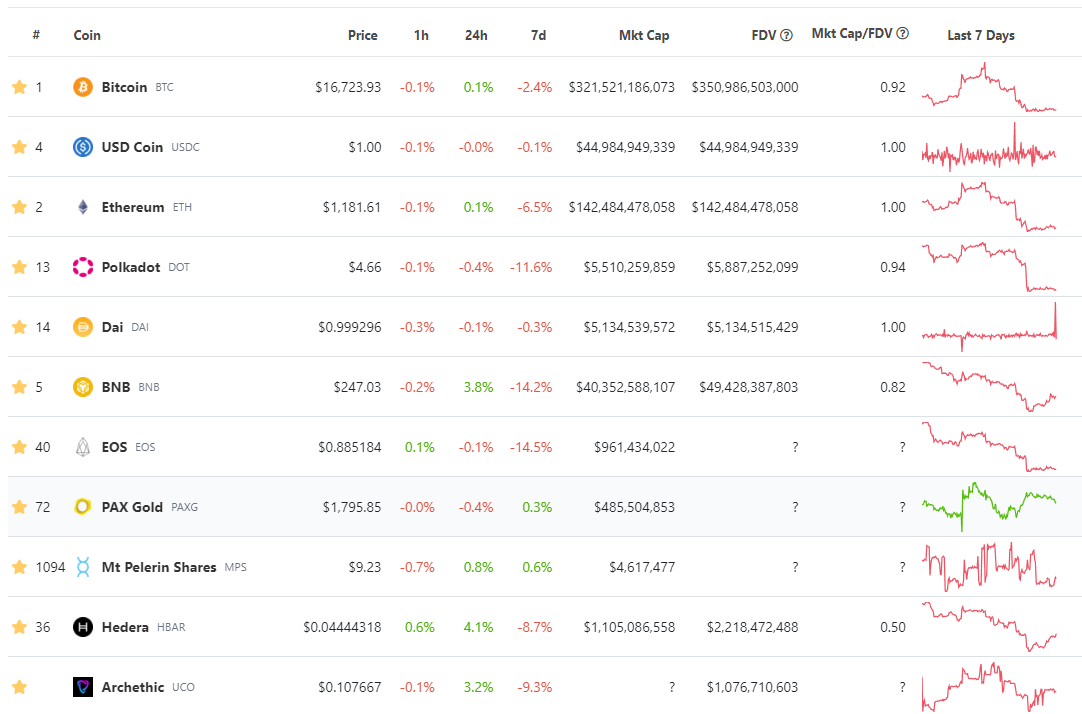Open the BNB coin page link
1082x714 pixels.
(x=116, y=387)
